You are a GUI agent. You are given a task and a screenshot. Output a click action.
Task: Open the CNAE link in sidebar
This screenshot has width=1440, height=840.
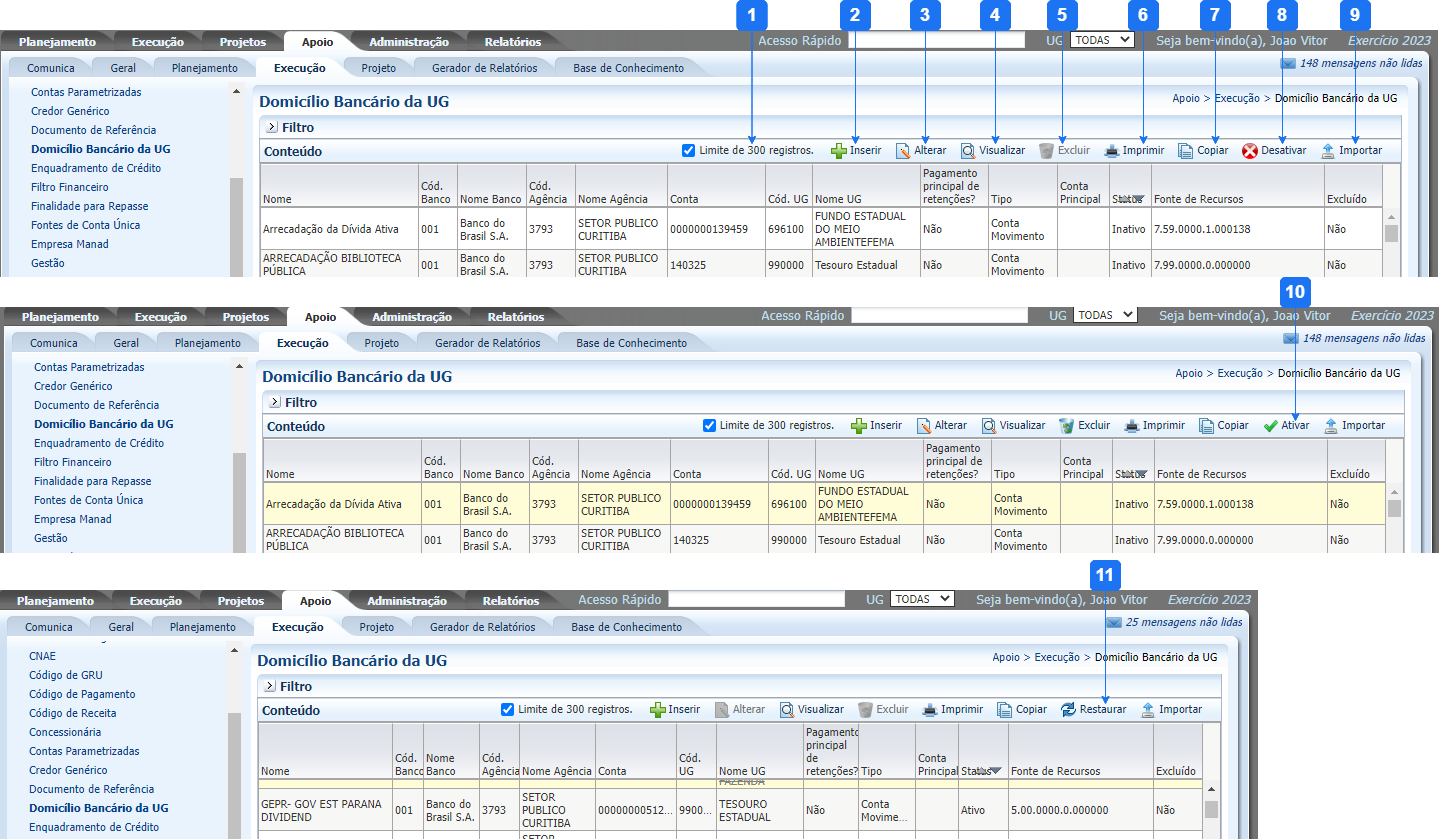(x=43, y=656)
